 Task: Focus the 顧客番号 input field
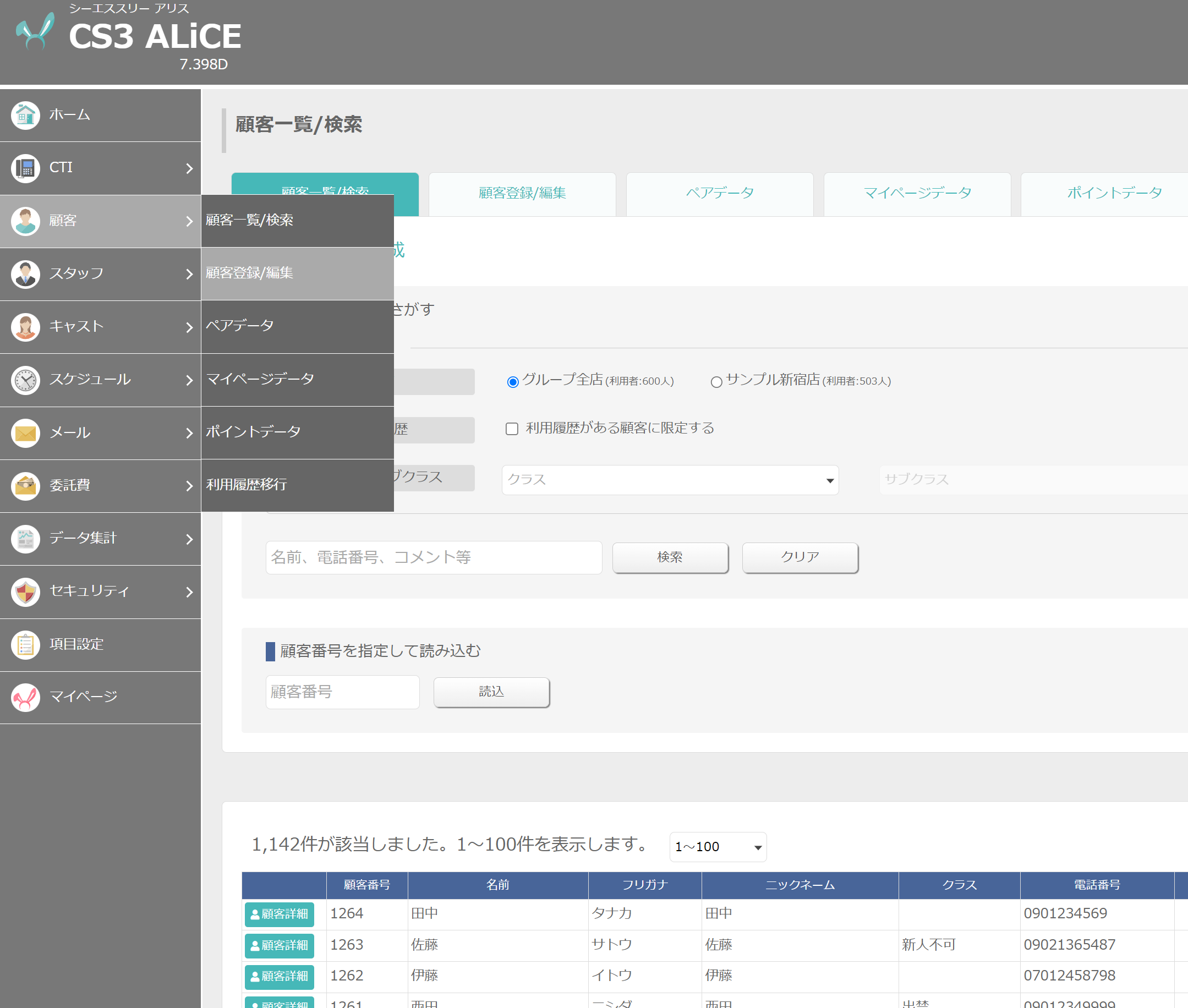click(x=342, y=692)
